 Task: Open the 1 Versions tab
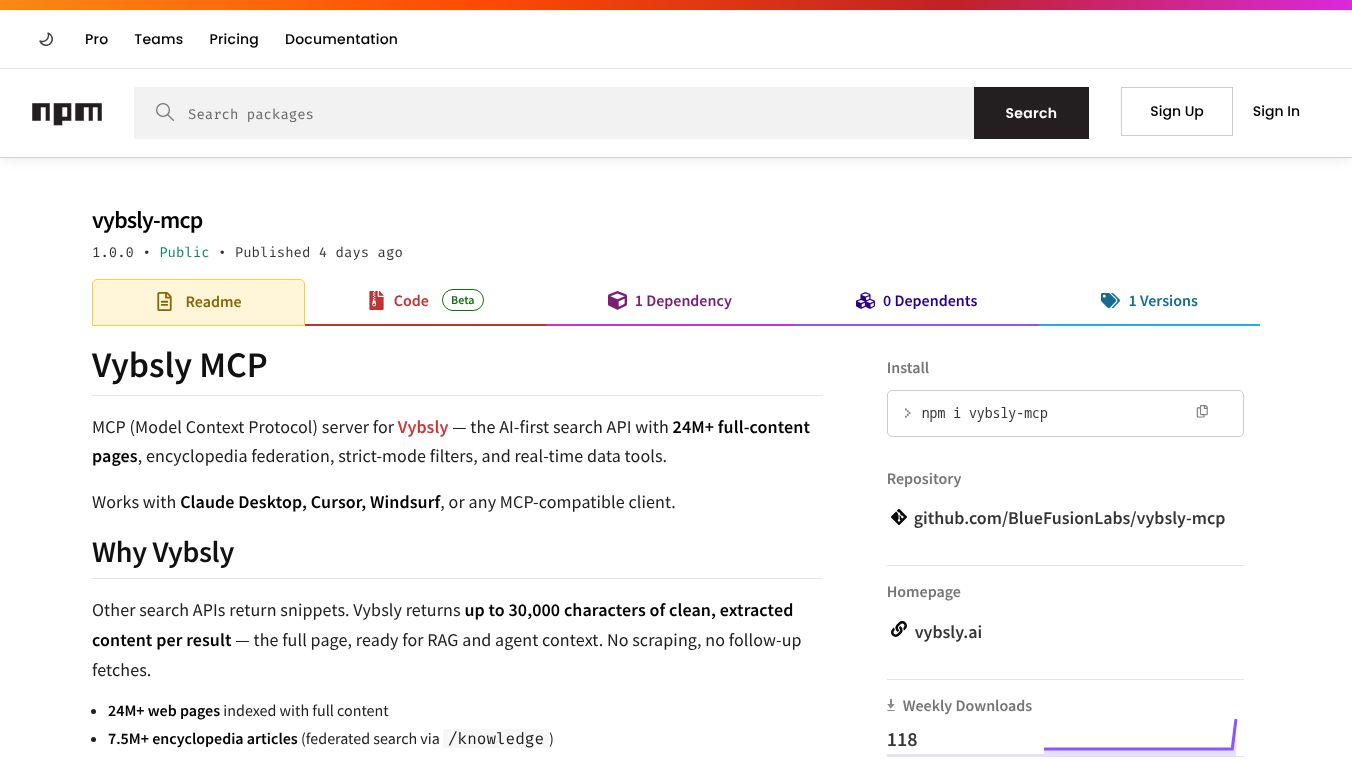(1149, 301)
